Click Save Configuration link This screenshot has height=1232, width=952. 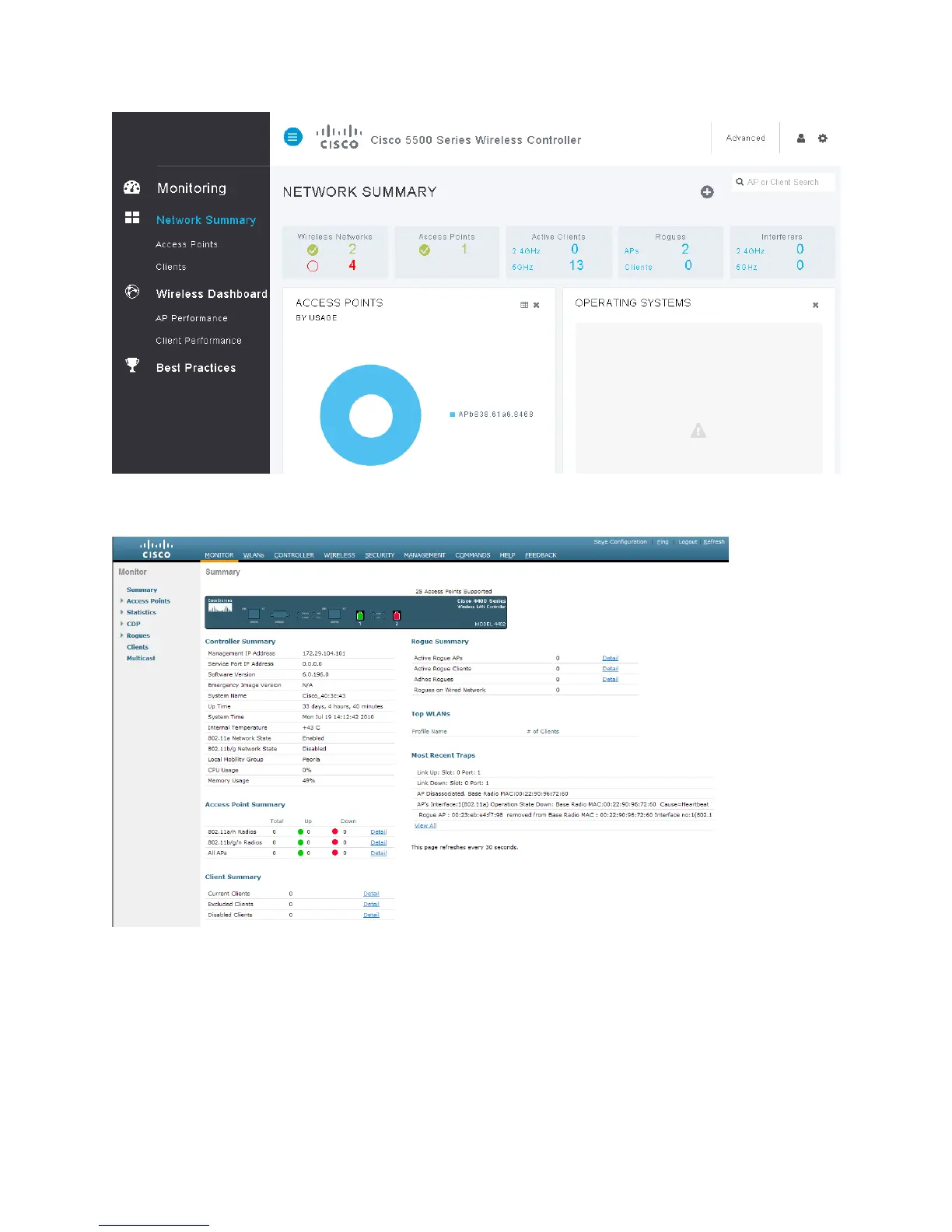click(620, 542)
